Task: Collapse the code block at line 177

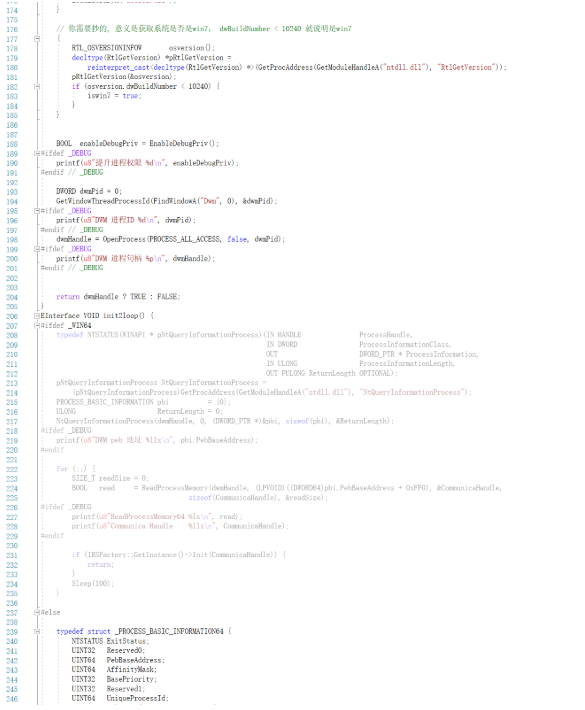Action: [x=37, y=39]
